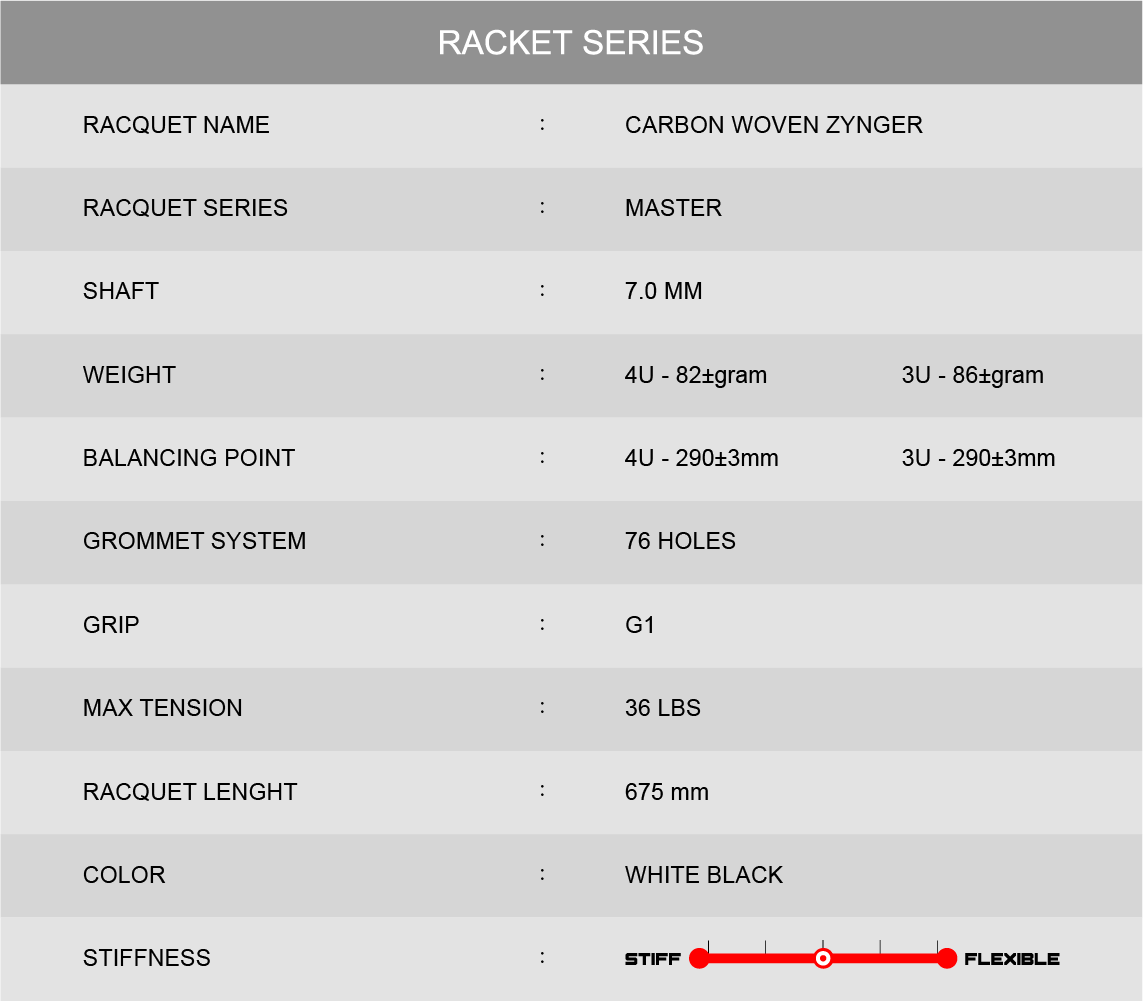The width and height of the screenshot is (1143, 1001).
Task: Click the 76 HOLES grommet value
Action: 680,541
